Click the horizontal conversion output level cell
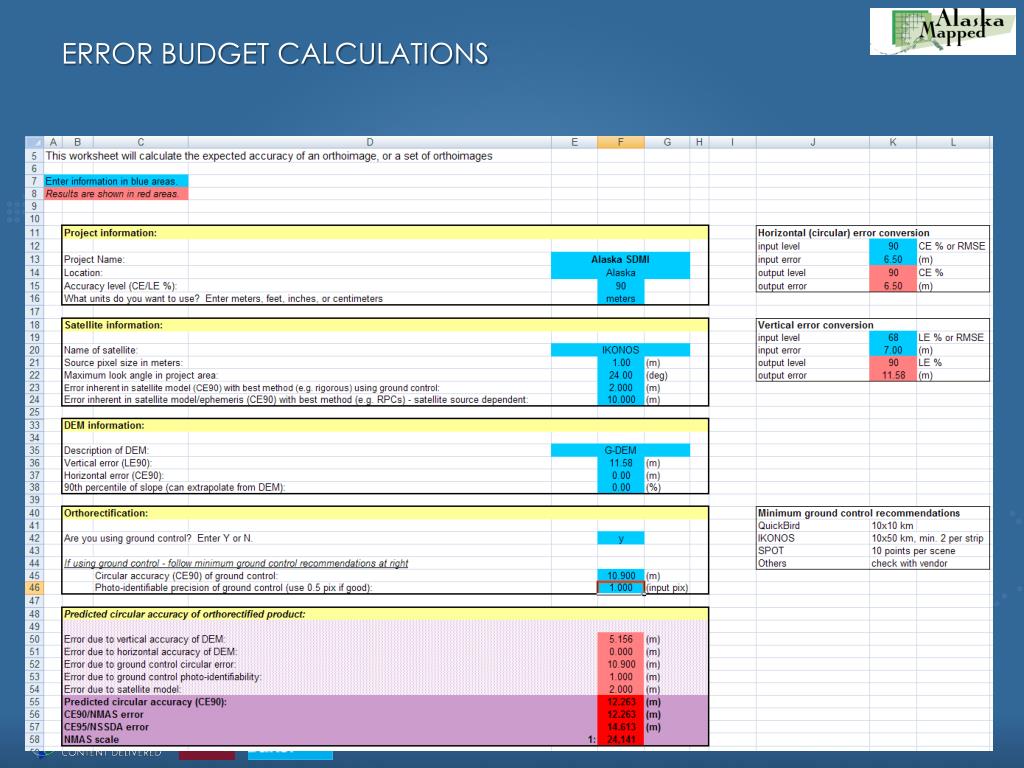 pos(893,272)
